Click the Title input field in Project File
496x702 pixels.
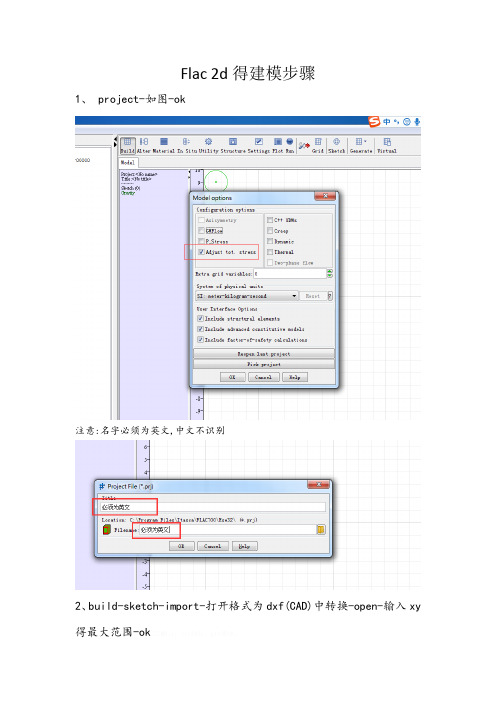(x=213, y=507)
